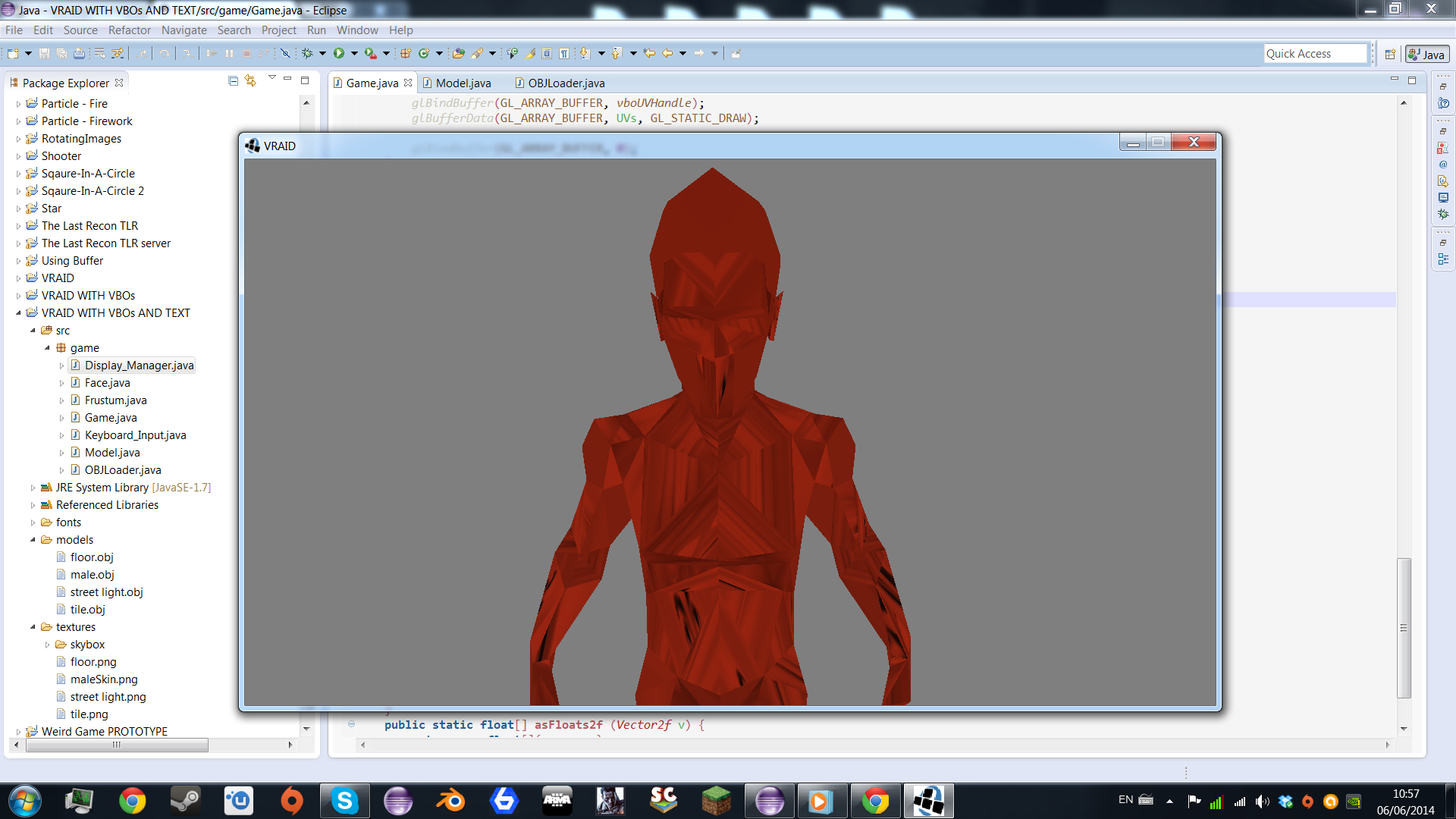Image resolution: width=1456 pixels, height=819 pixels.
Task: Open the Debug dropdown arrow
Action: [322, 53]
